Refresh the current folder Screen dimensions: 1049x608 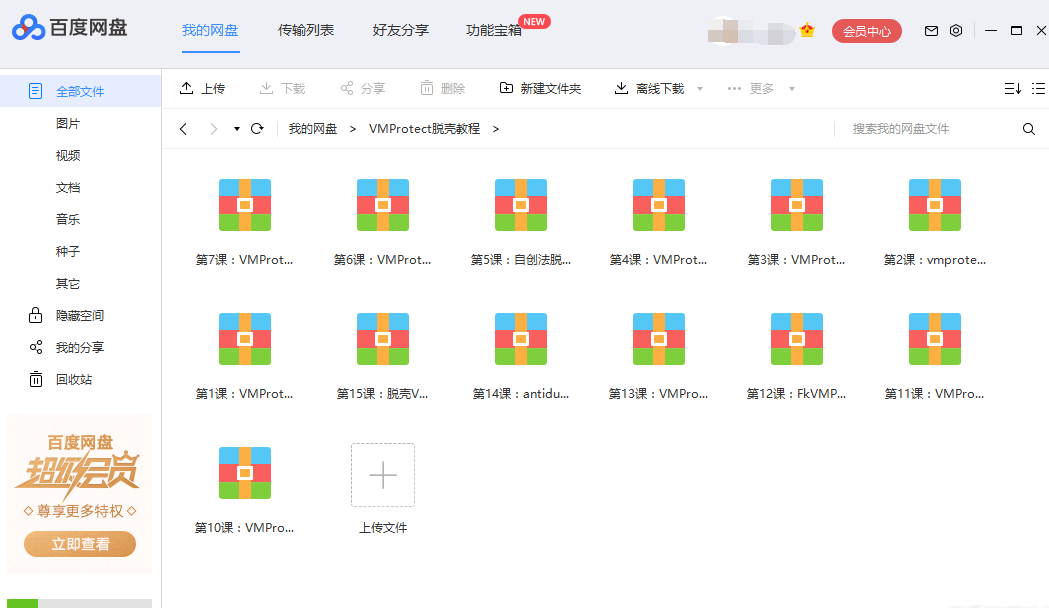257,128
